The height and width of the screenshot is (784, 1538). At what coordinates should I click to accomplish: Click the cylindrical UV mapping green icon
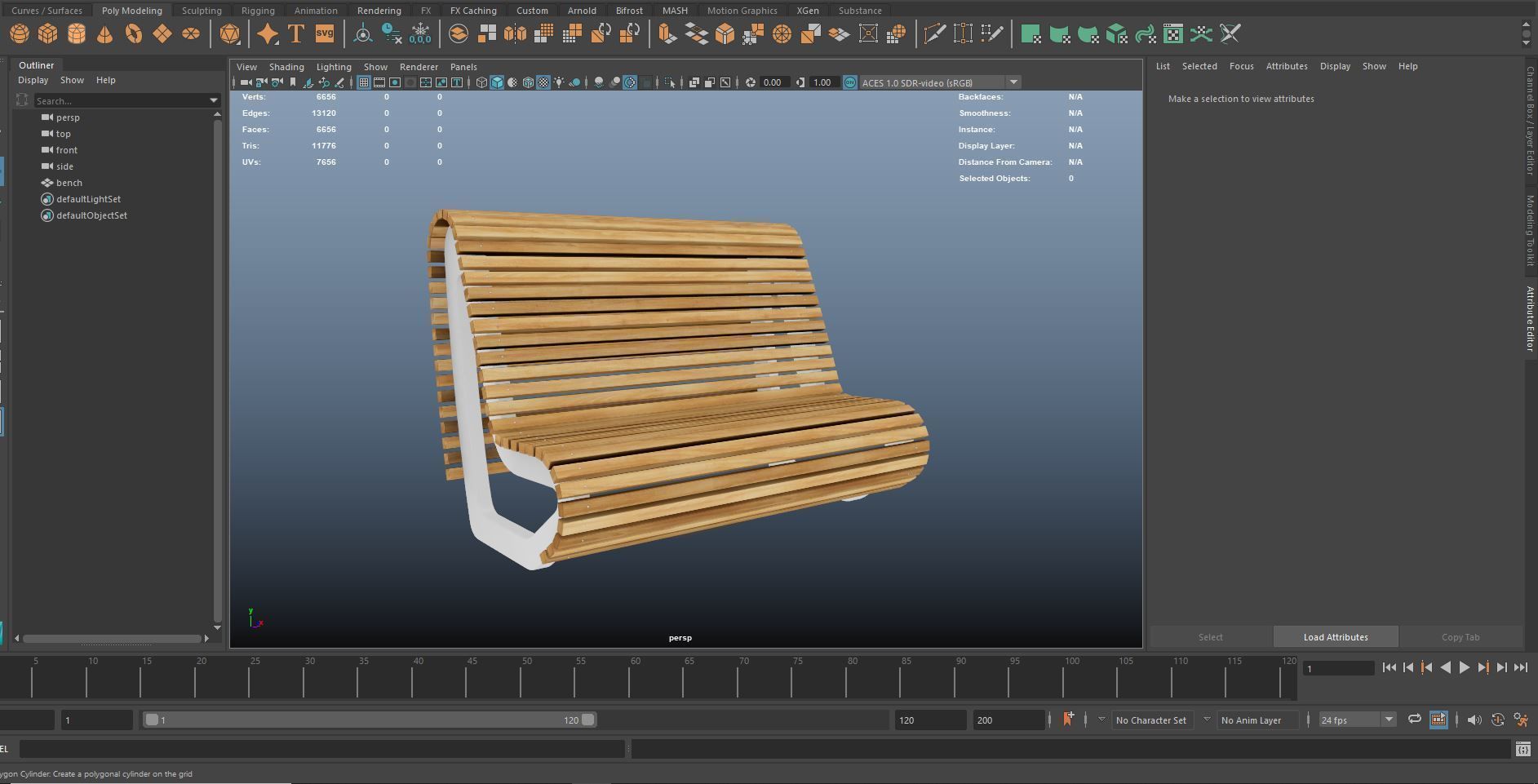1060,33
